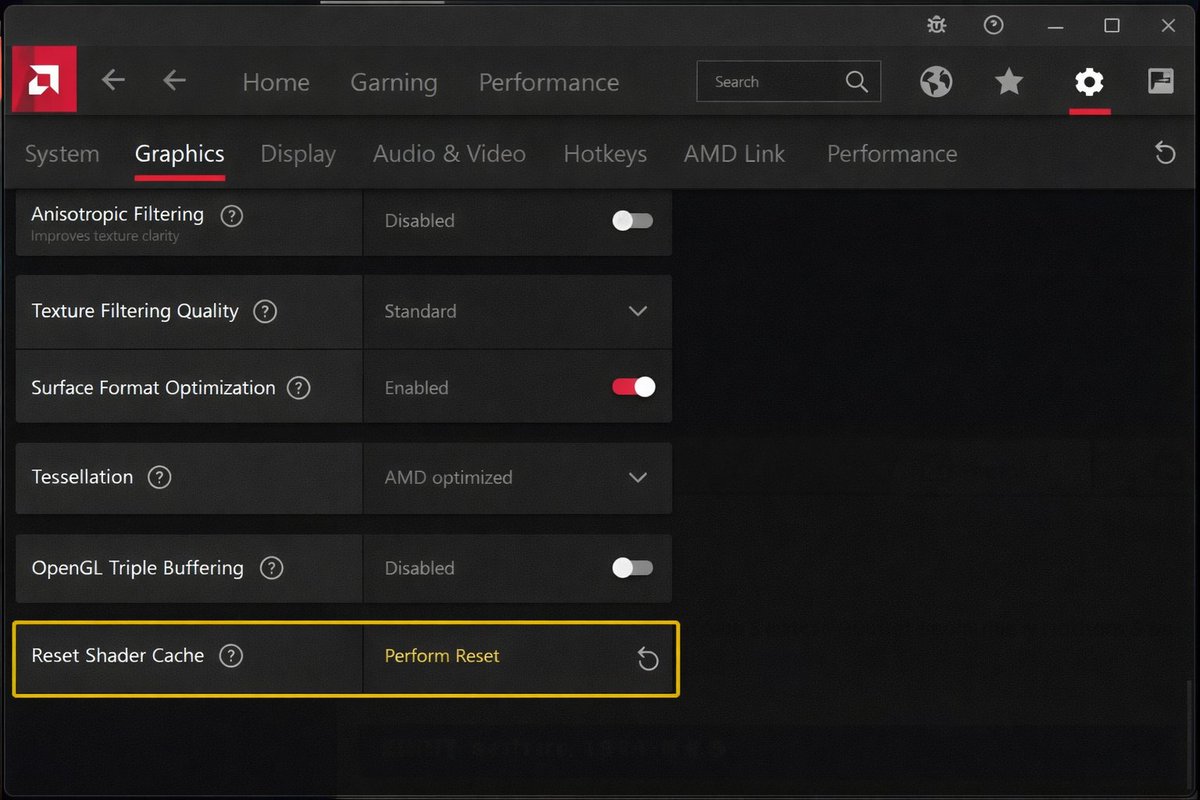Click the reset arrow beside Perform Reset
This screenshot has height=800, width=1200.
(648, 658)
